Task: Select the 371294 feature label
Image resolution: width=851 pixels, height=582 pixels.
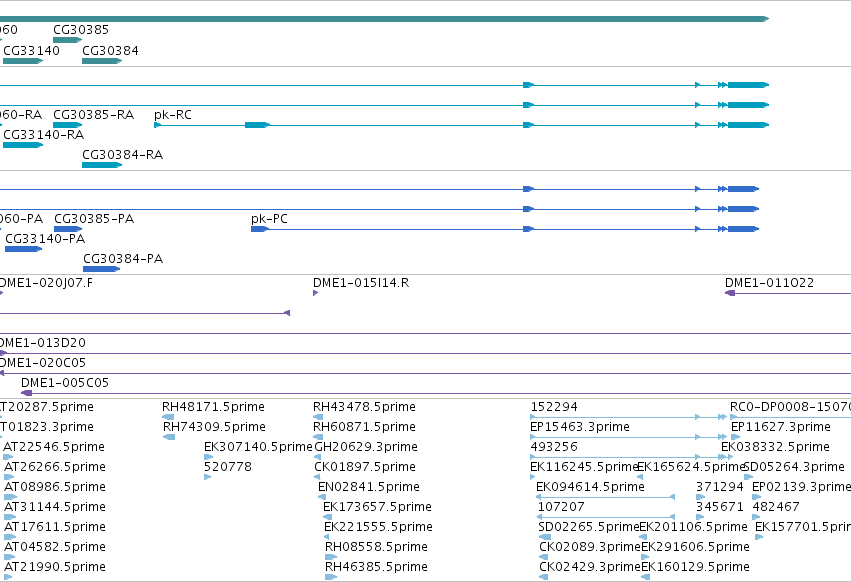Action: pos(720,487)
